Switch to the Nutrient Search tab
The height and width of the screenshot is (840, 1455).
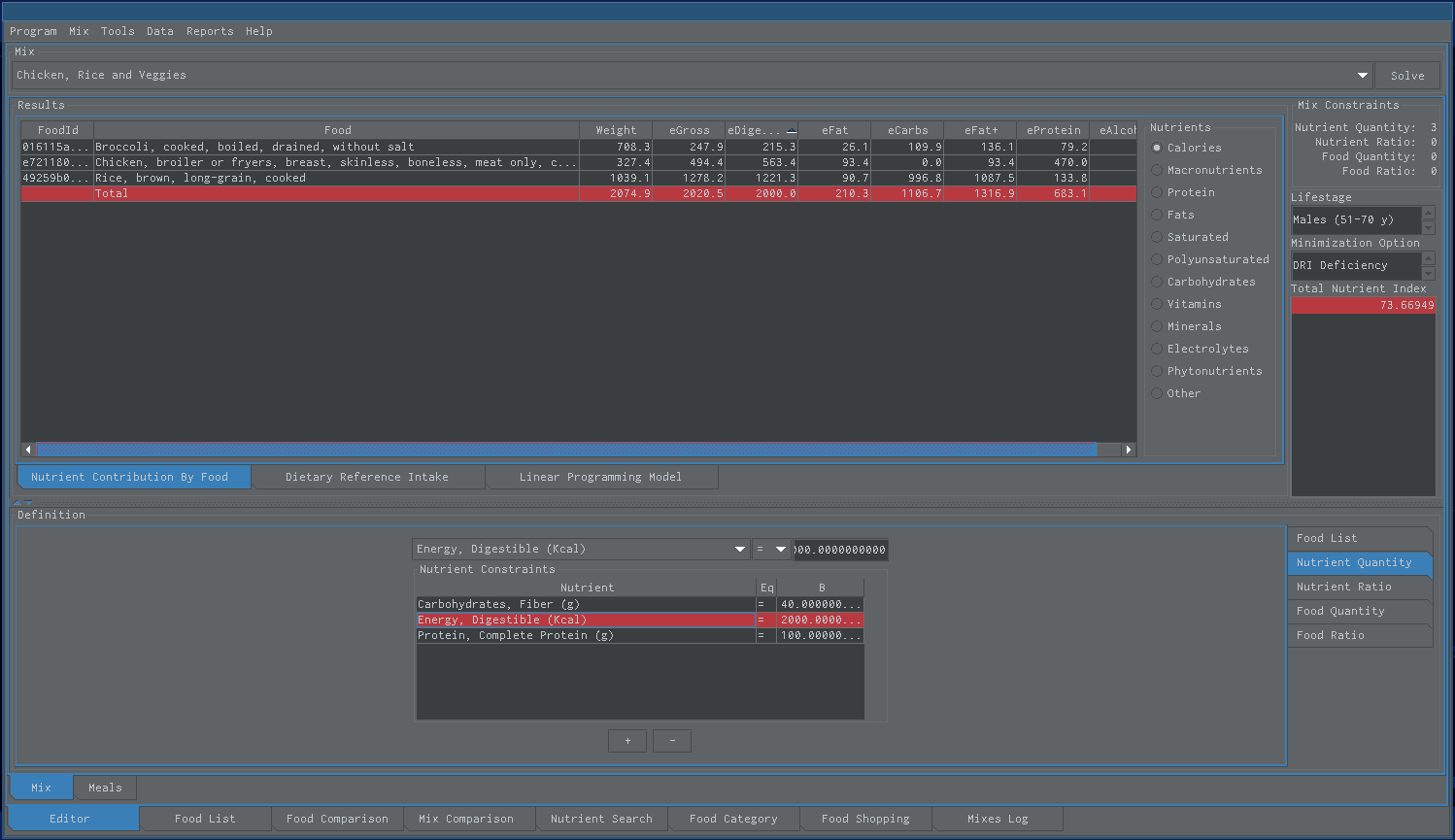601,819
